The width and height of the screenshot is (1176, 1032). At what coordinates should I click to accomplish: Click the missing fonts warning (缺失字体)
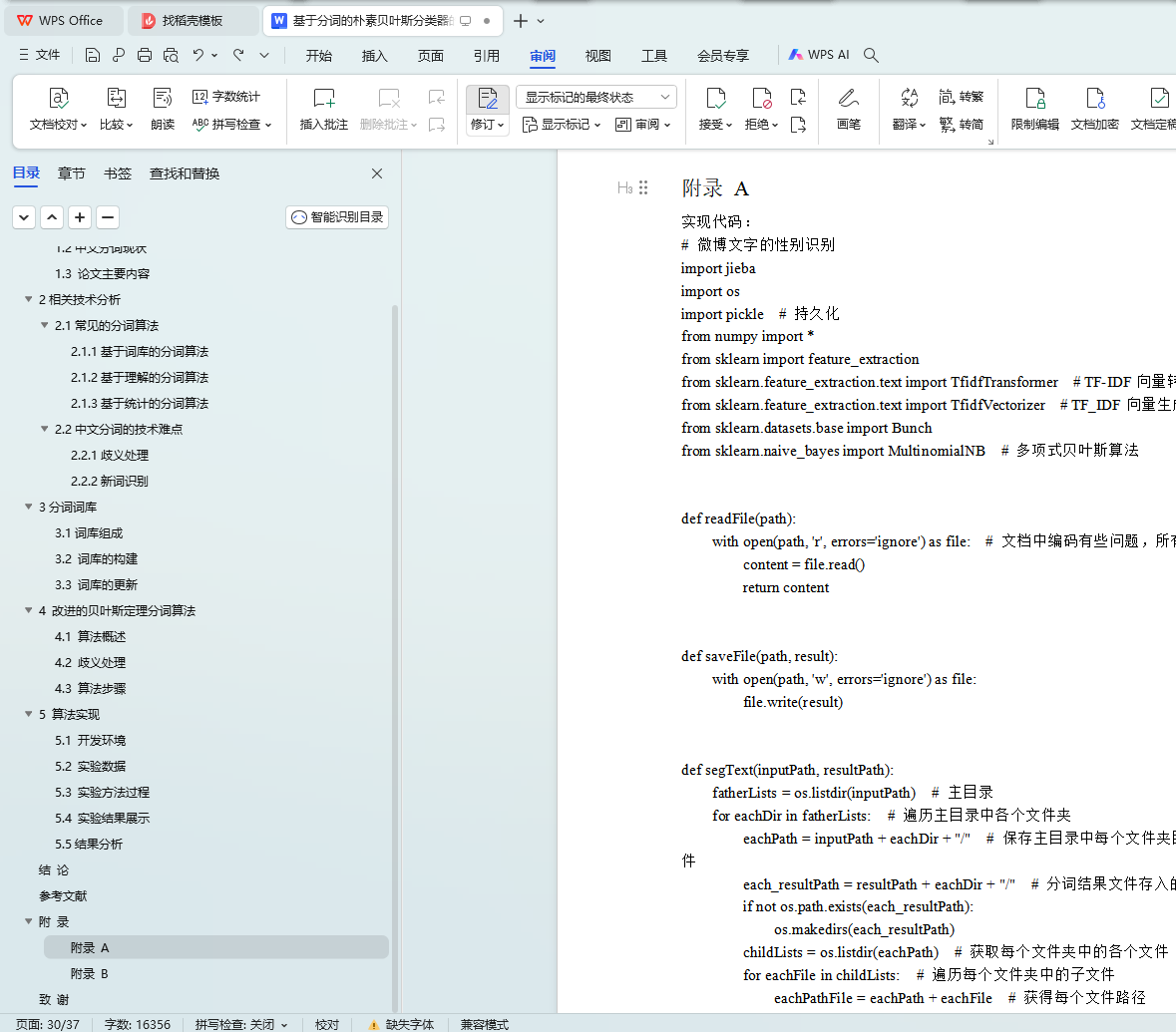tap(401, 1024)
